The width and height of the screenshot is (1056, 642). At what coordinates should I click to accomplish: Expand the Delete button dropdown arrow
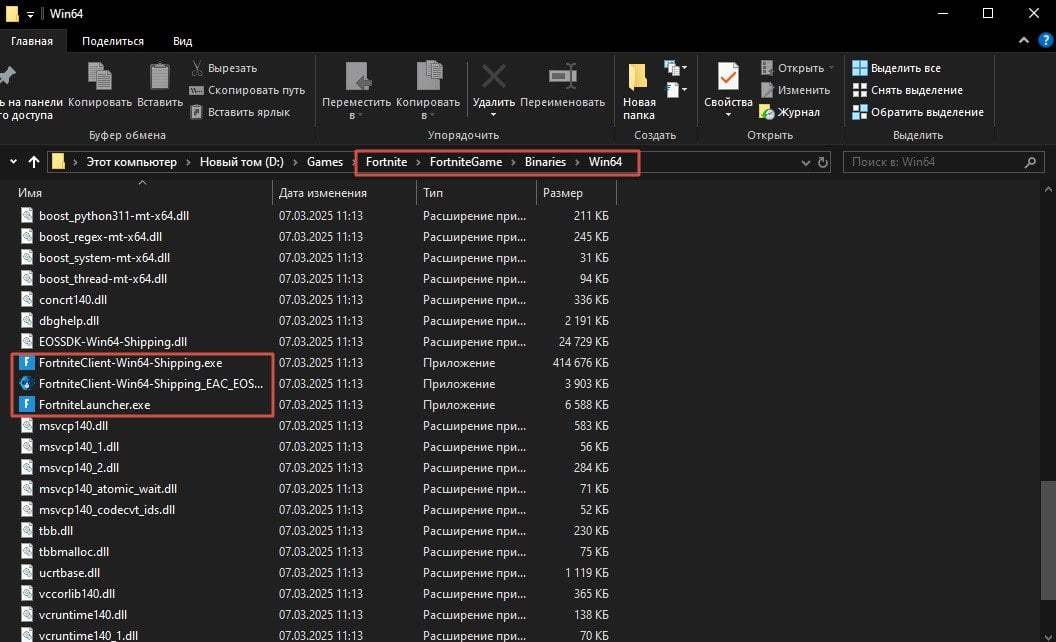494,115
